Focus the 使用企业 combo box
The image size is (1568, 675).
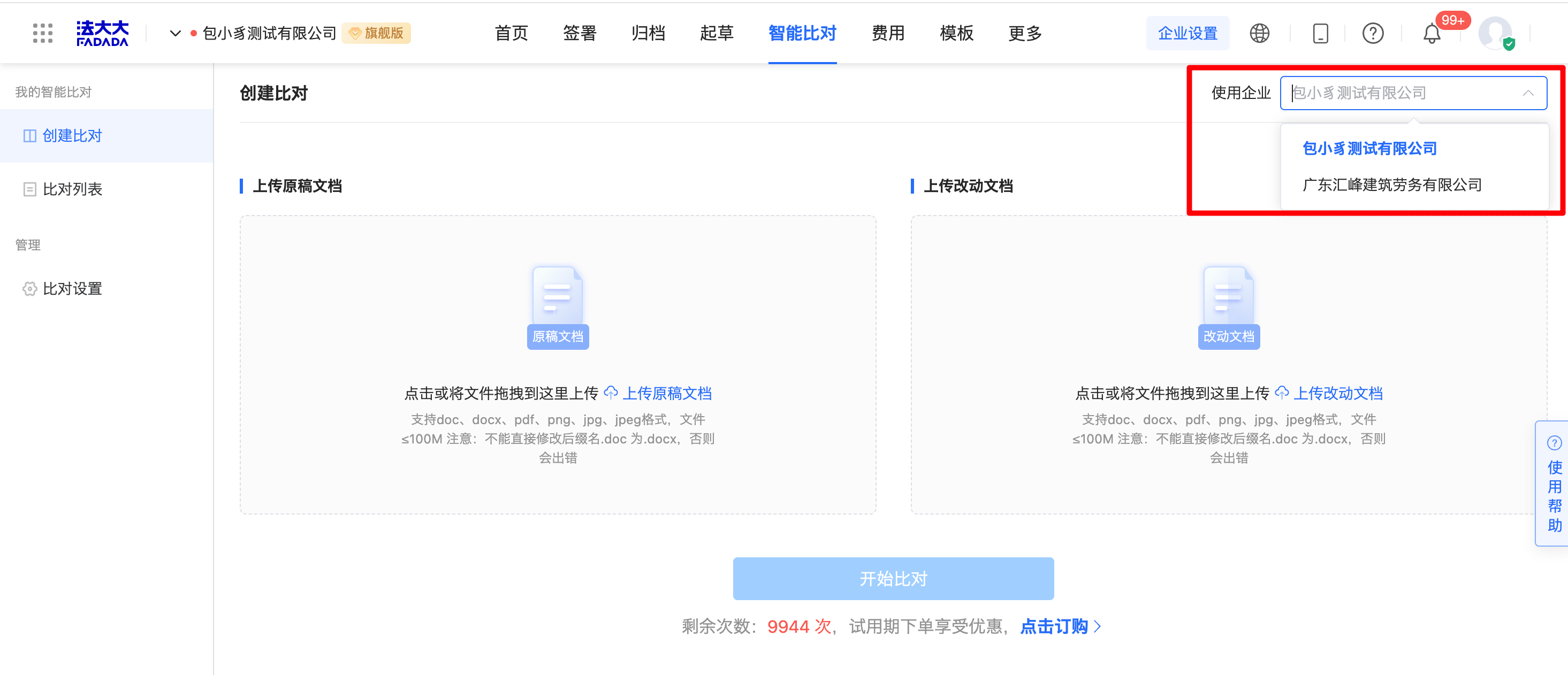coord(1413,93)
